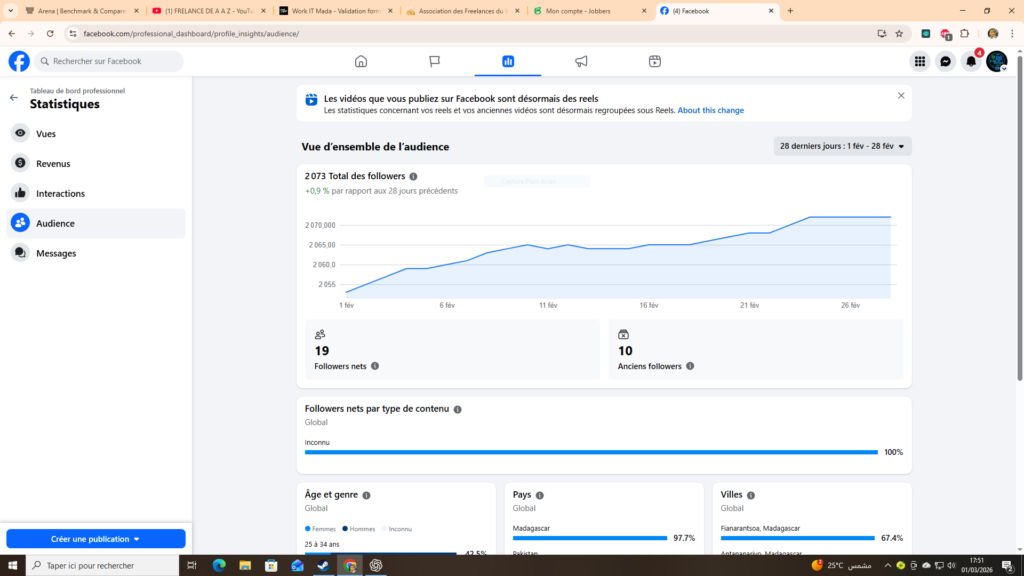Open the notifications bell
This screenshot has height=576, width=1024.
click(971, 61)
